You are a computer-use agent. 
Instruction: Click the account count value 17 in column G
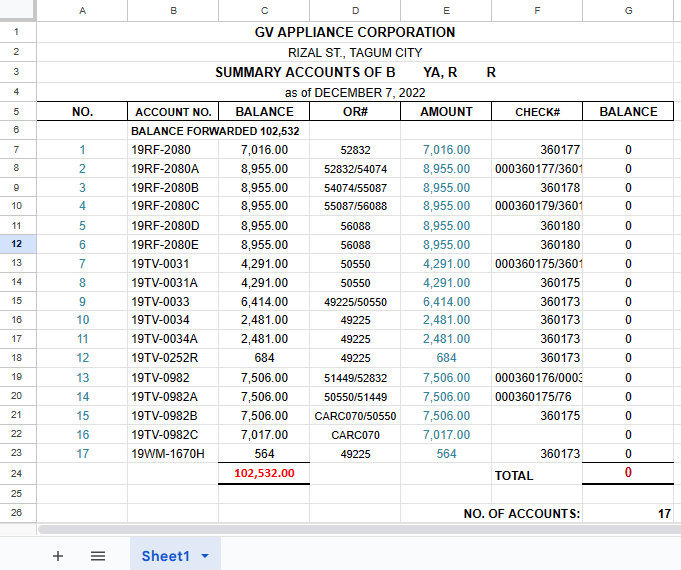(x=628, y=514)
